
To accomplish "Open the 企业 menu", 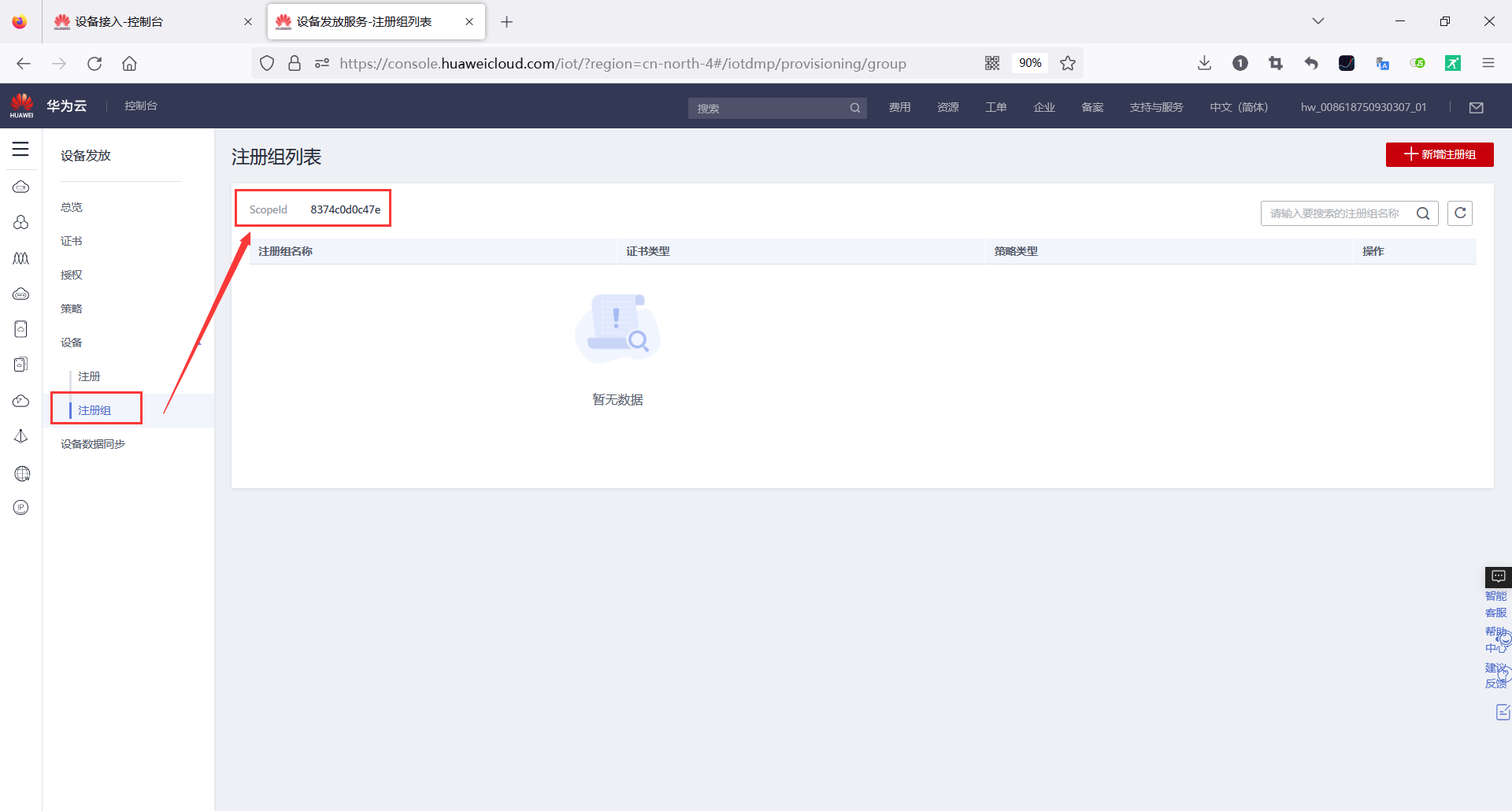I will click(1044, 107).
